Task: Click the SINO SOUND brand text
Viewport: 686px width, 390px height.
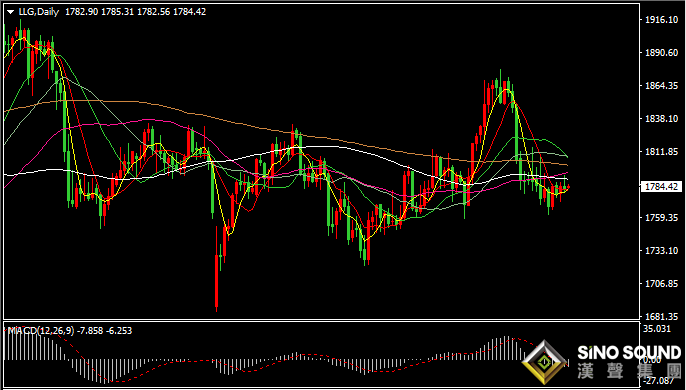Action: pos(629,352)
